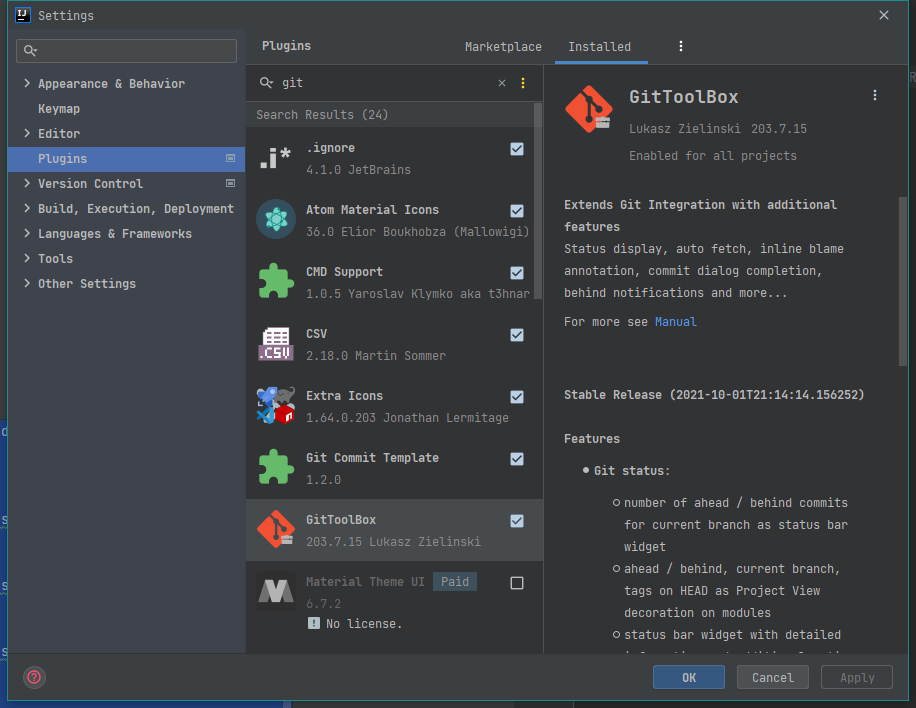This screenshot has width=916, height=708.
Task: Open the Manual link in description
Action: (x=675, y=322)
